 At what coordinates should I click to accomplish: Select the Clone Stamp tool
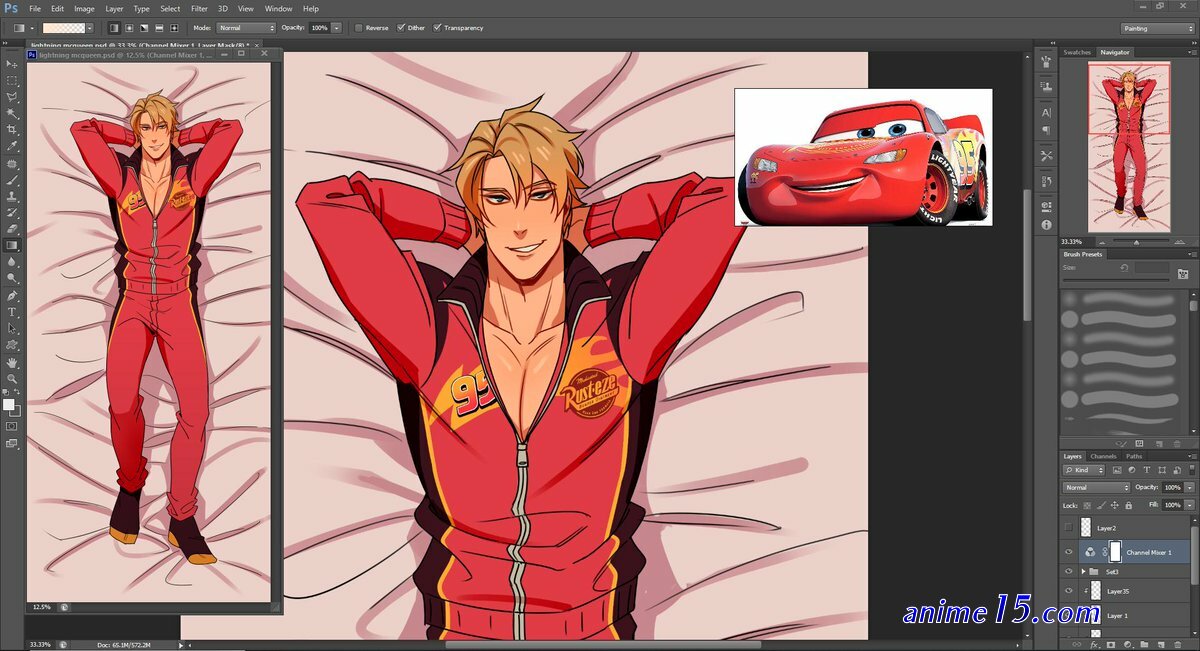click(12, 196)
